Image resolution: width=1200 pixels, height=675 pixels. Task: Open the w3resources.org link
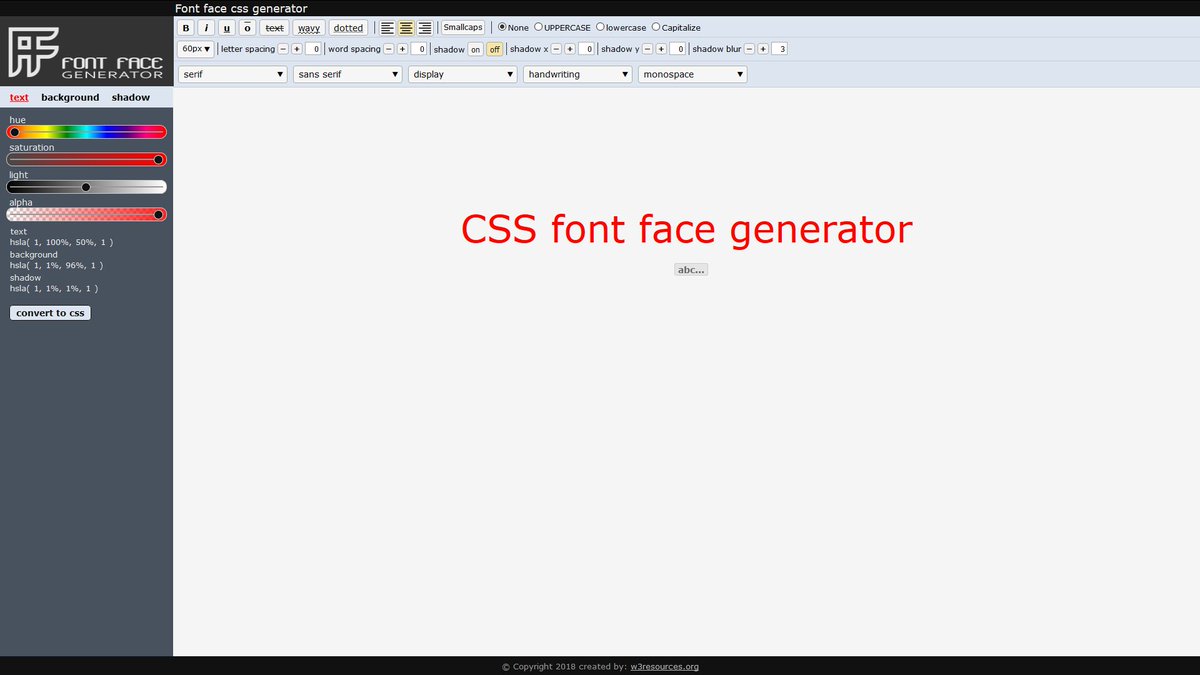point(663,666)
